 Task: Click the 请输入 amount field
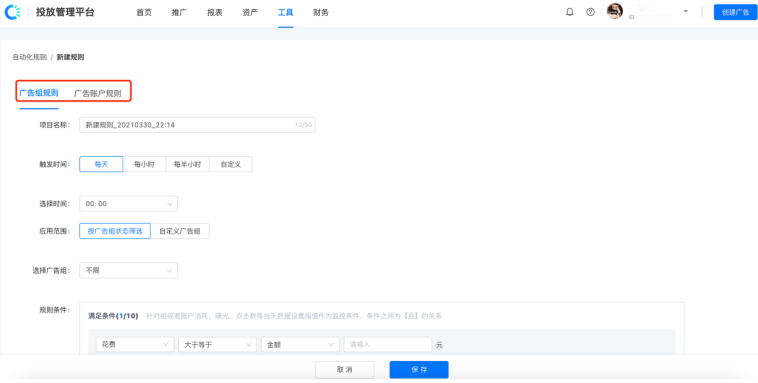click(388, 345)
